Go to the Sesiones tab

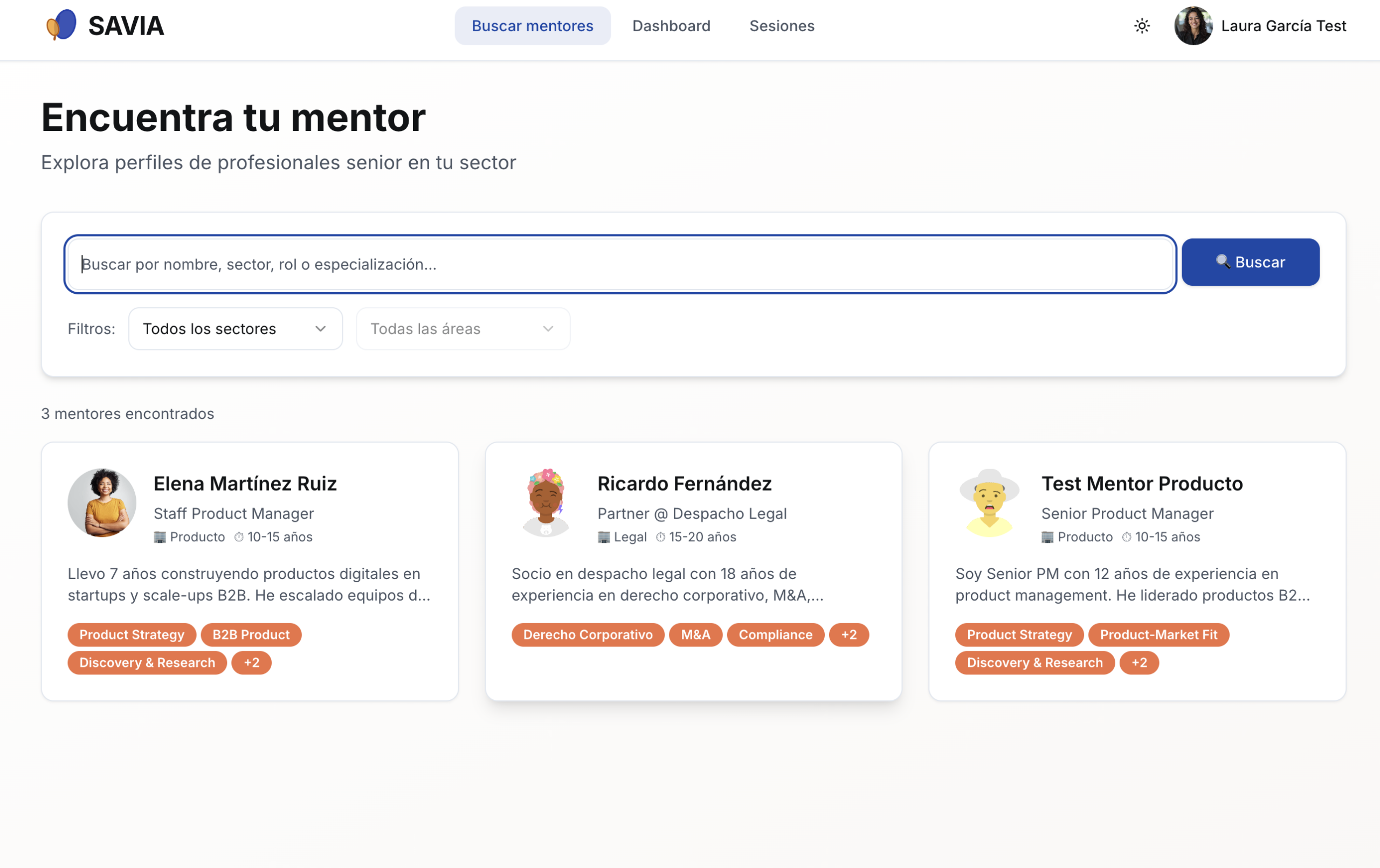[782, 26]
